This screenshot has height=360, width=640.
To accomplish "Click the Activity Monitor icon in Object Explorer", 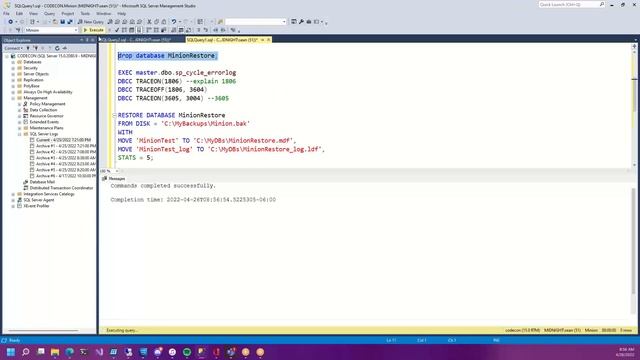I will (x=64, y=48).
